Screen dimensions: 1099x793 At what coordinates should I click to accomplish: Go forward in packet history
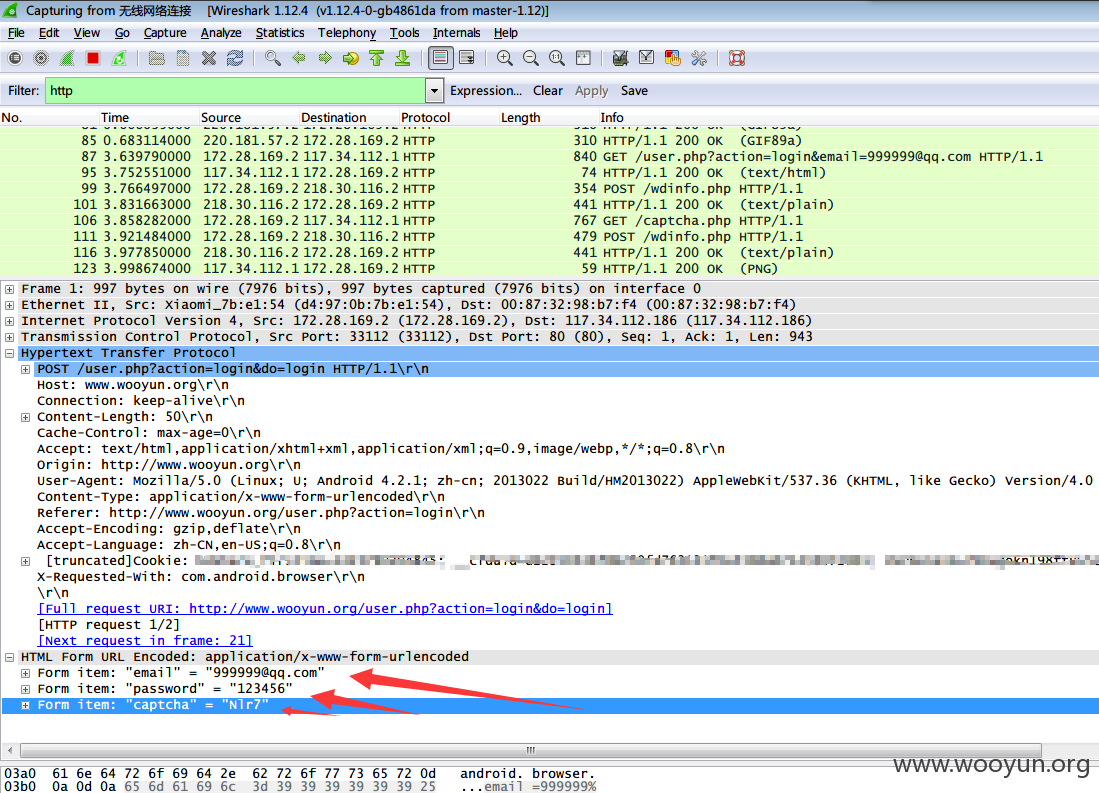click(325, 58)
